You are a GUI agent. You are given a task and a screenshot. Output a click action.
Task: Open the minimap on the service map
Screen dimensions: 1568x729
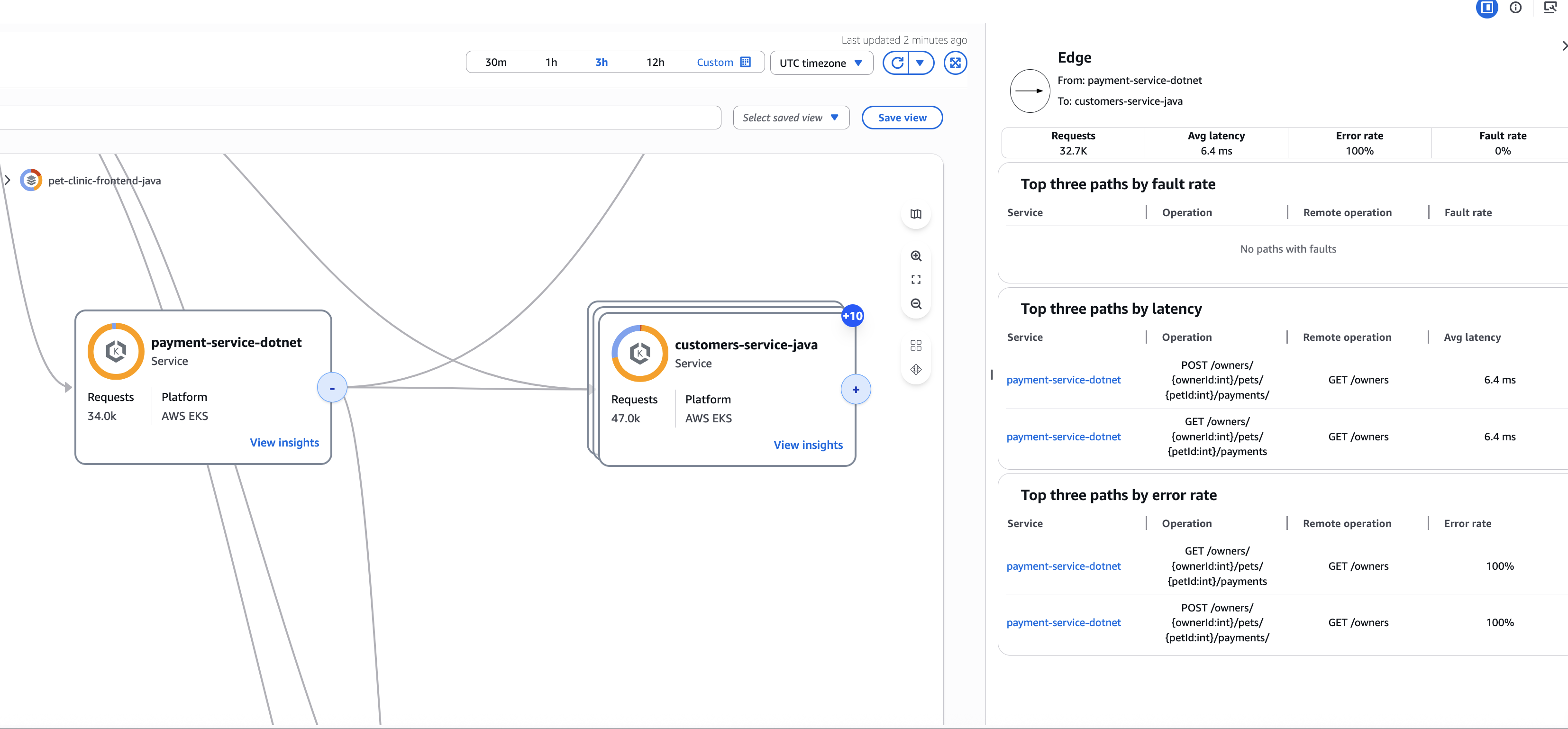[x=916, y=214]
